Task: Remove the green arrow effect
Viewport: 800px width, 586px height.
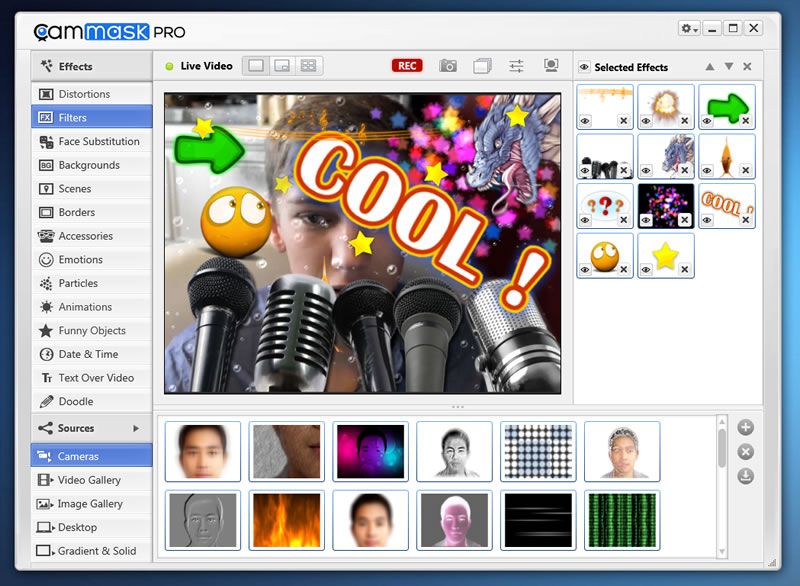Action: 745,121
